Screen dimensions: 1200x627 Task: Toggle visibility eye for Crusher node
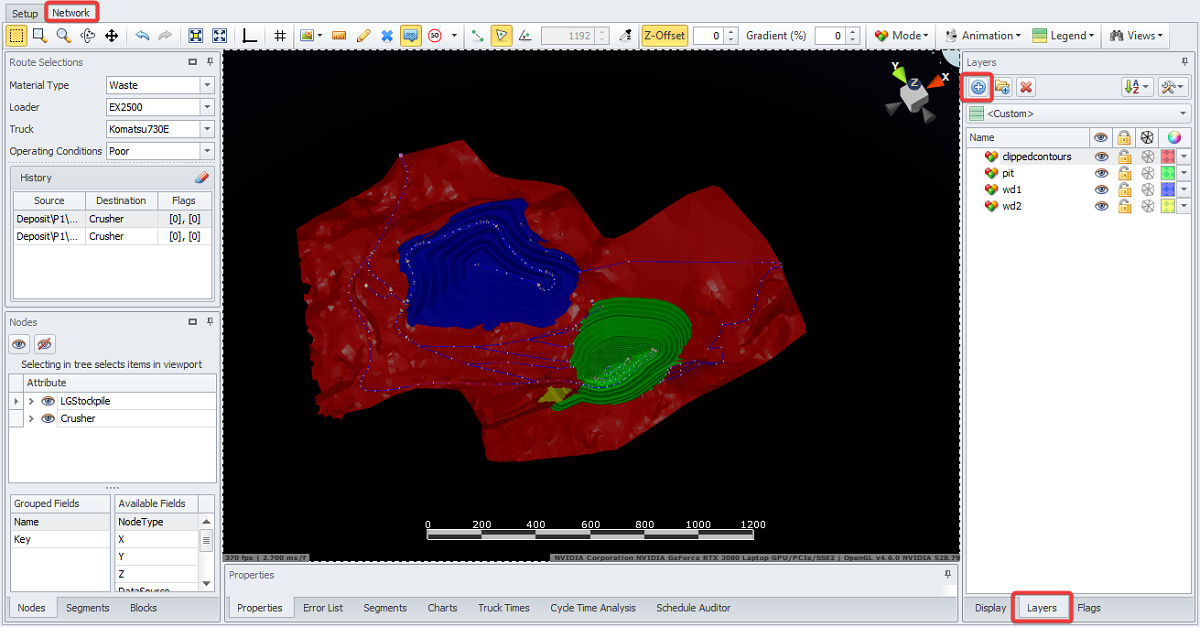pyautogui.click(x=48, y=418)
